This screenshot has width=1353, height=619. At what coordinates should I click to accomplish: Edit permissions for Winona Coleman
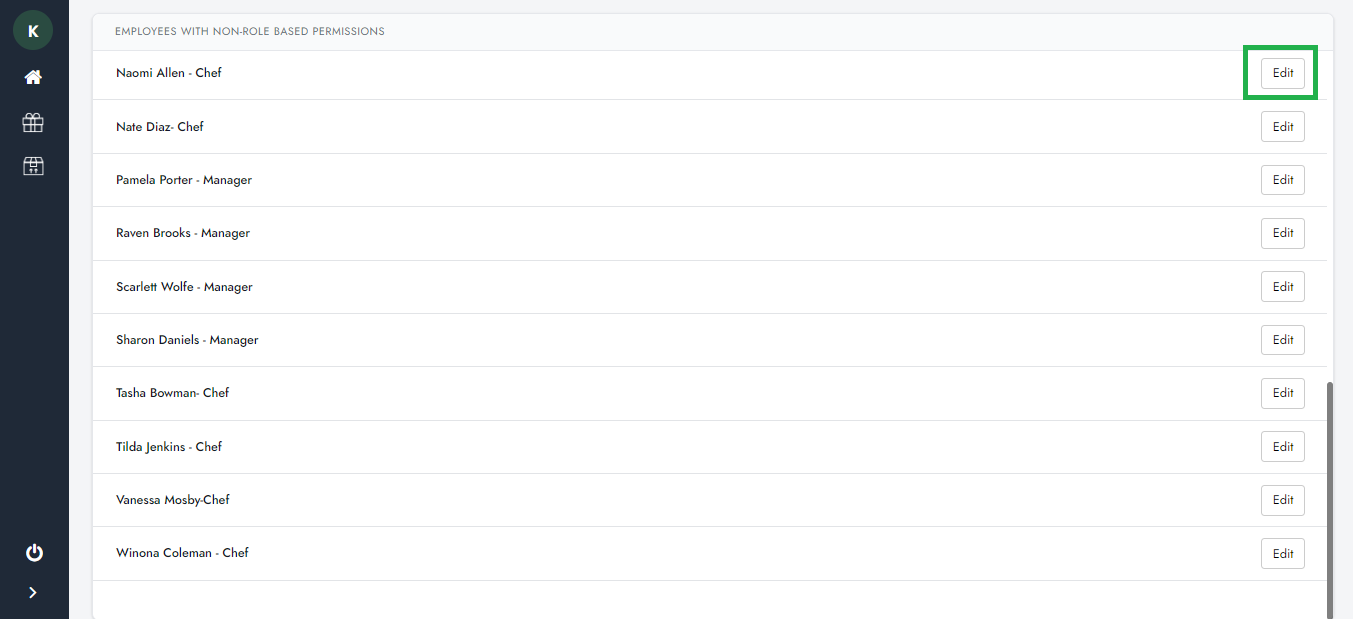(1282, 553)
